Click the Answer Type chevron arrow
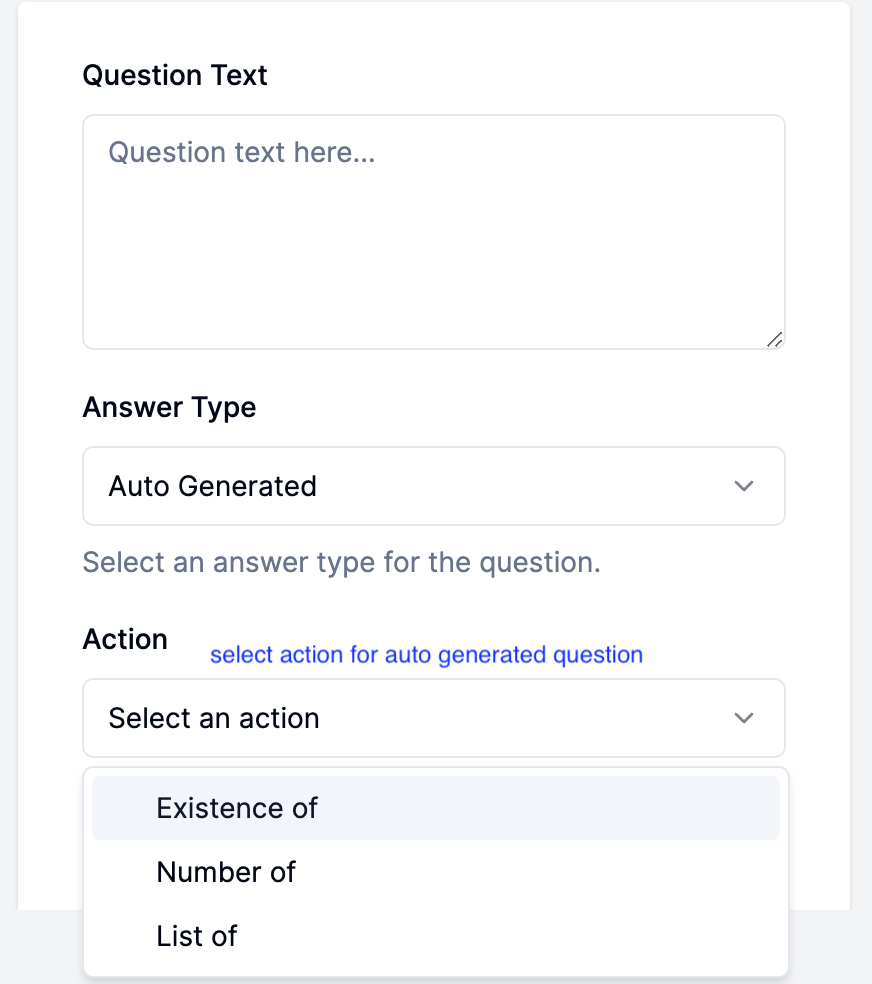 coord(744,486)
